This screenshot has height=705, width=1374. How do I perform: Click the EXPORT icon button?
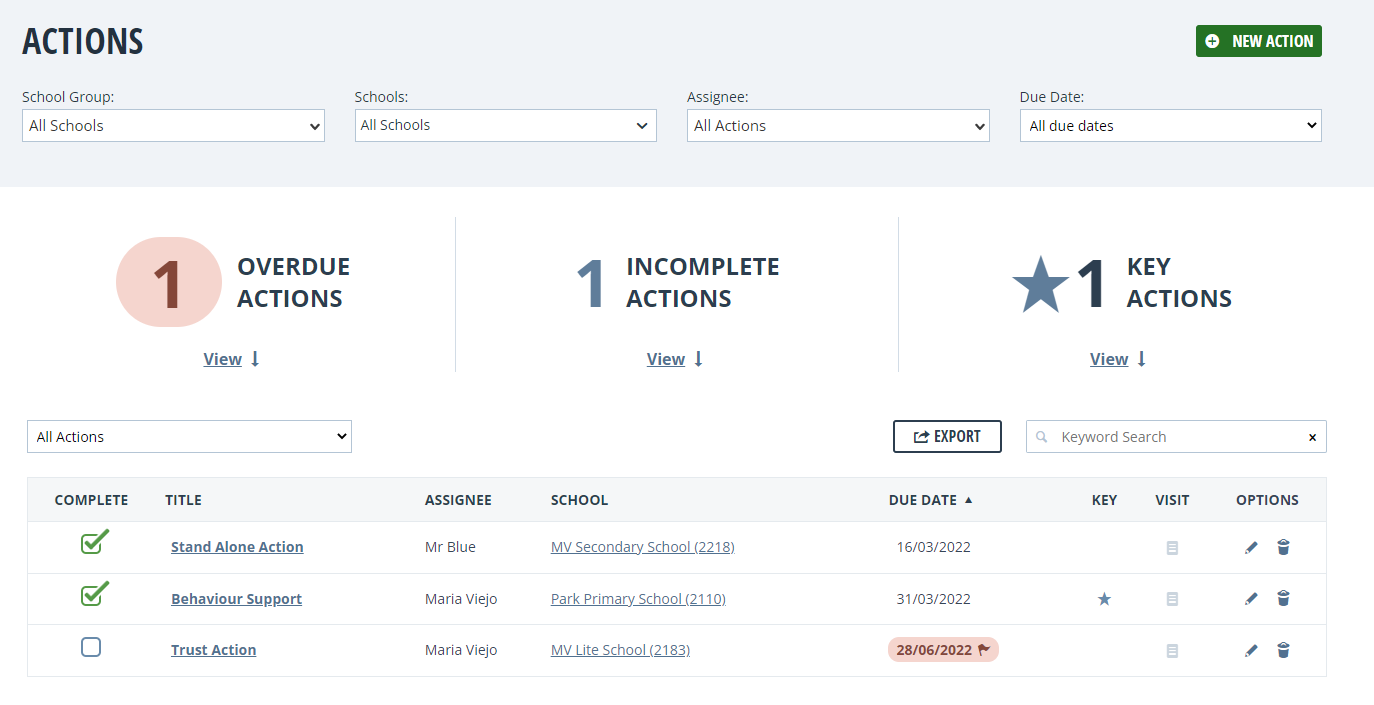(x=946, y=436)
